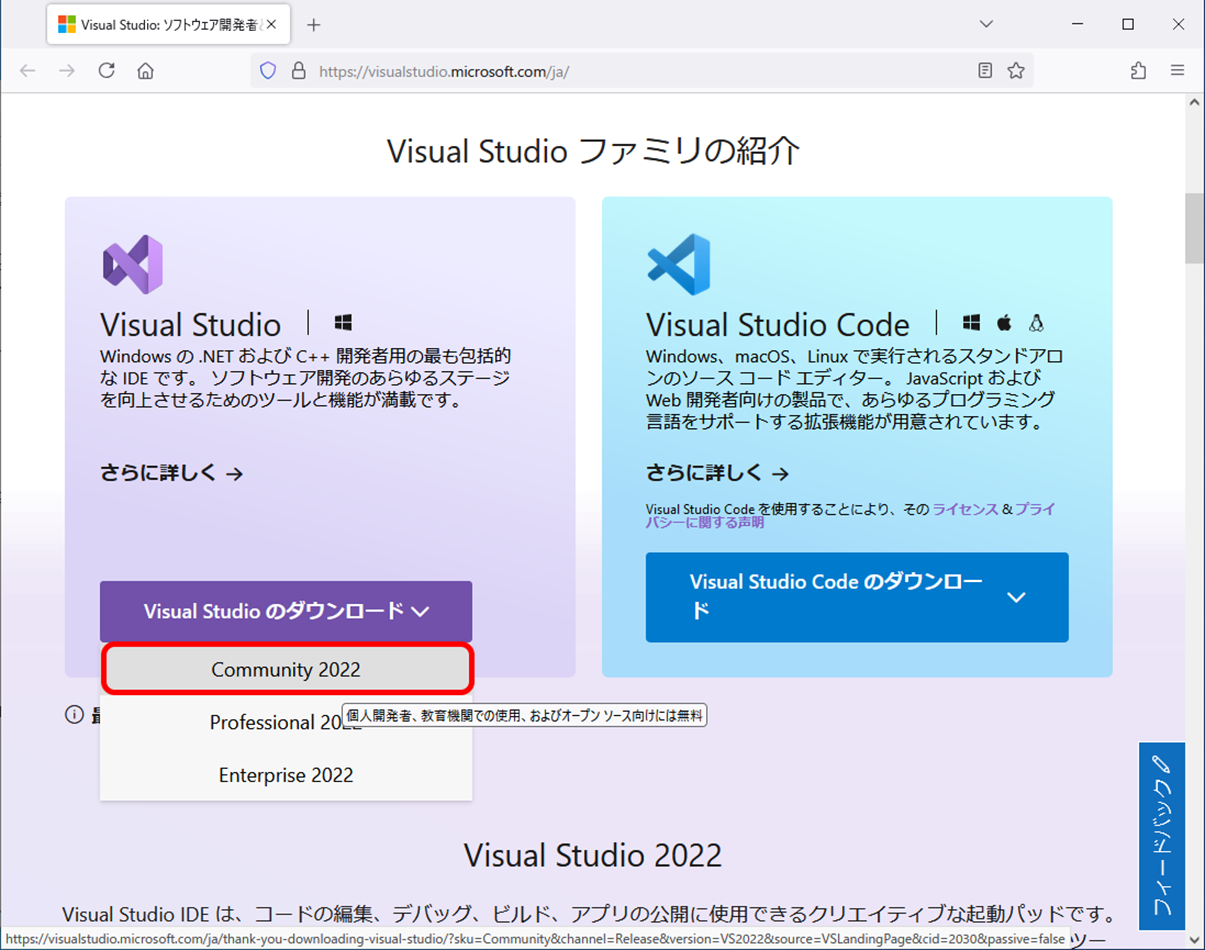1205x950 pixels.
Task: Go forward to the next page
Action: pos(67,71)
